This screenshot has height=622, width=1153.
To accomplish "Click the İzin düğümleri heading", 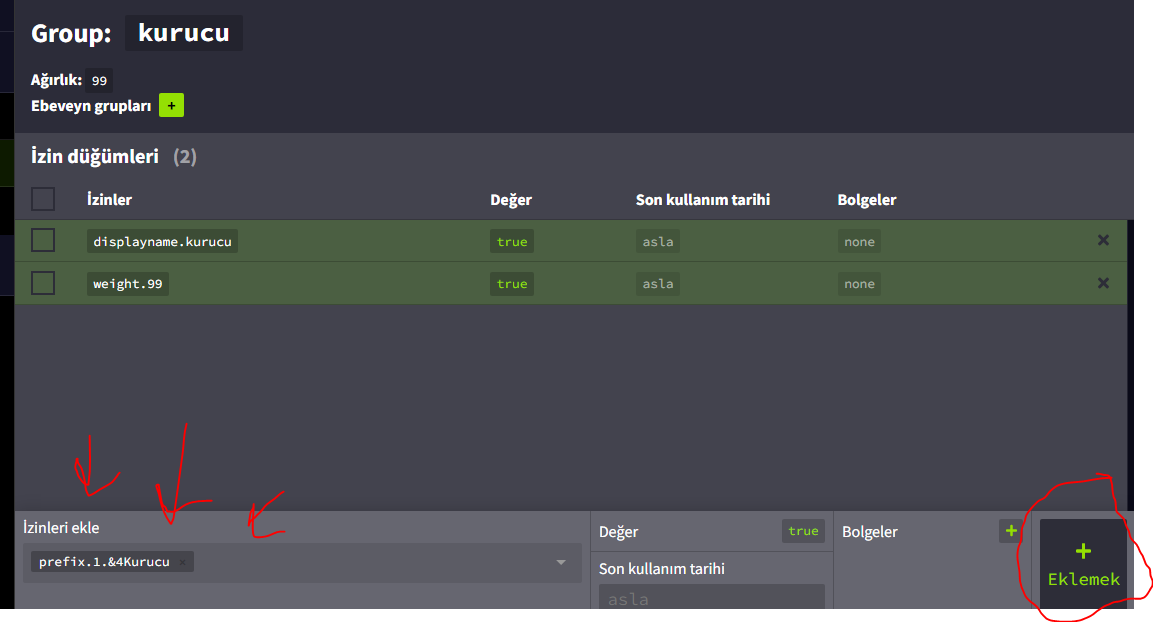I will [95, 156].
